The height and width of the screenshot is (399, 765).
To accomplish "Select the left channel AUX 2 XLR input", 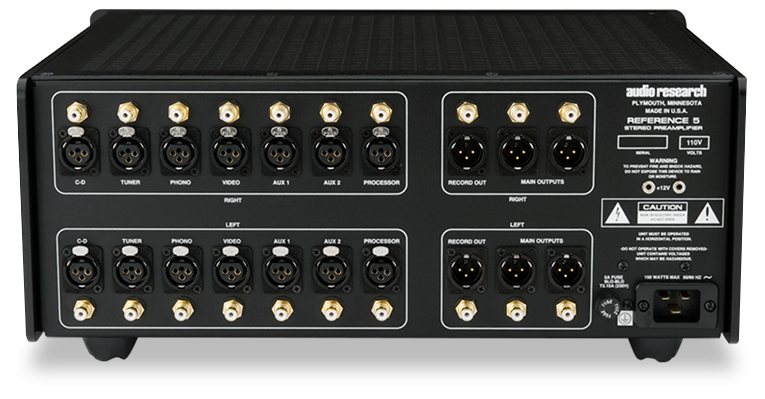I will click(x=332, y=270).
